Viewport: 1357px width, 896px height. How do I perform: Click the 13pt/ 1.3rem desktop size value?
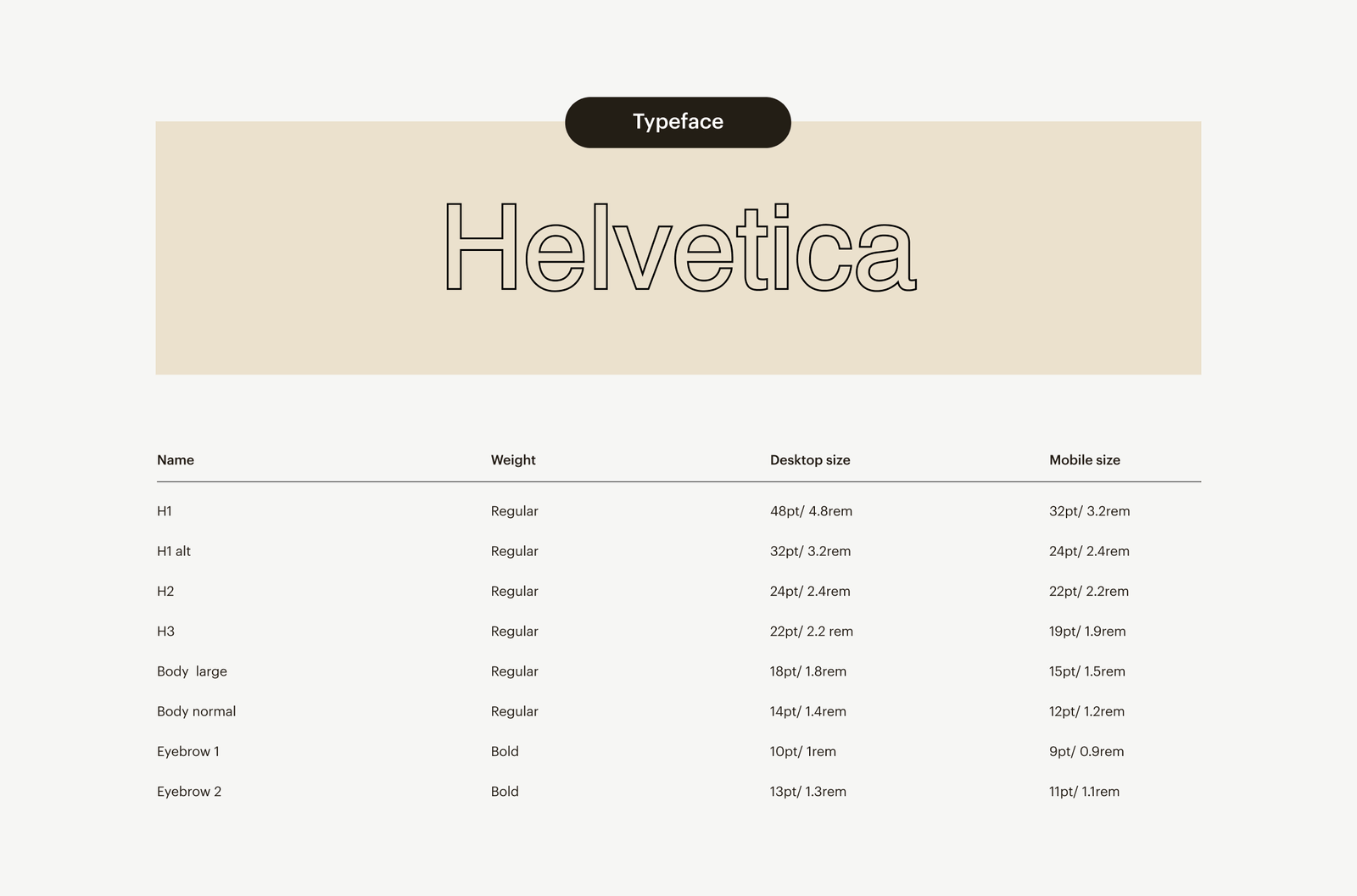(808, 792)
